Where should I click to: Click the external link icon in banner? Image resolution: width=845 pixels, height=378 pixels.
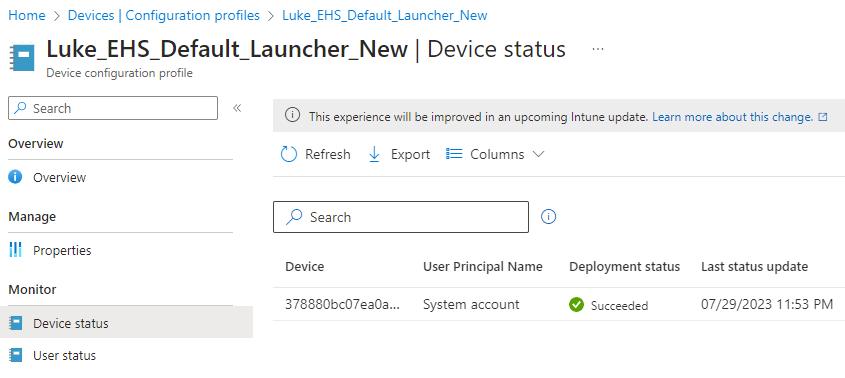tap(822, 116)
